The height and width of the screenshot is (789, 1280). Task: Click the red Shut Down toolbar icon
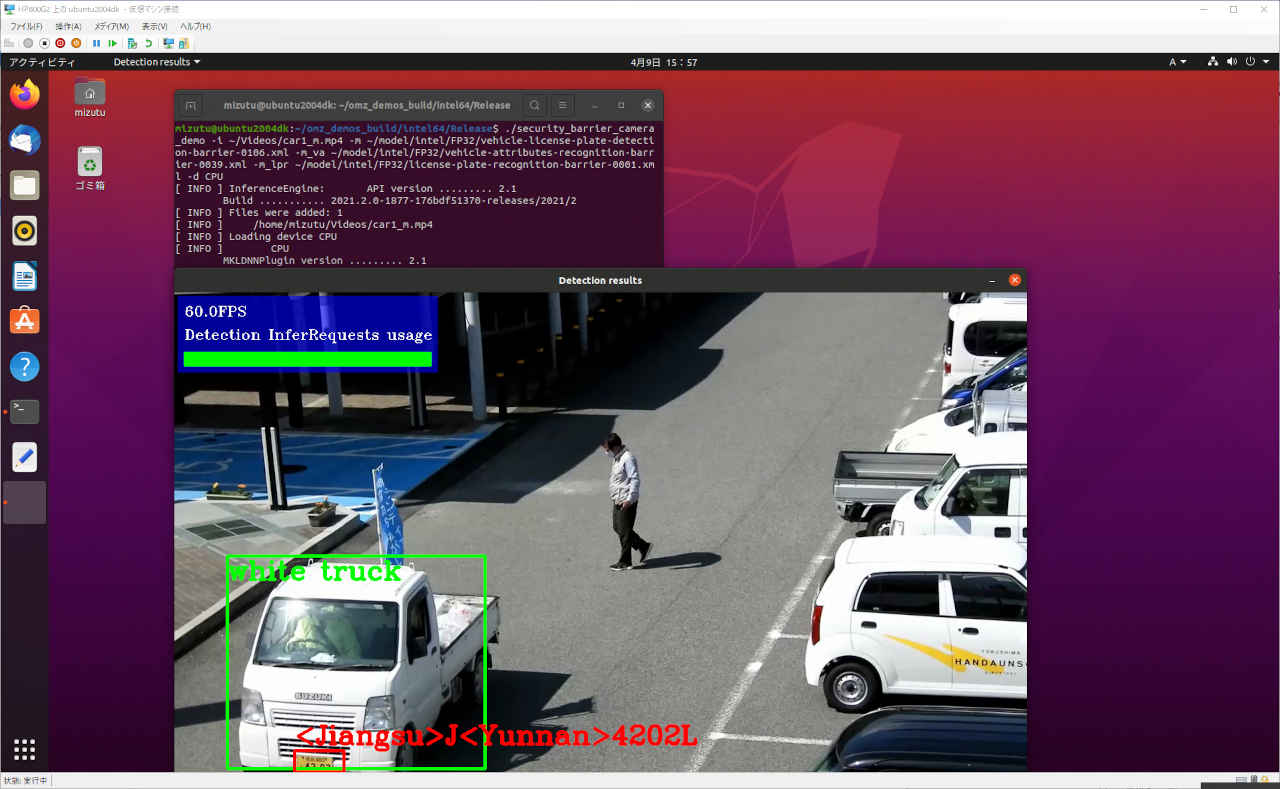point(60,43)
